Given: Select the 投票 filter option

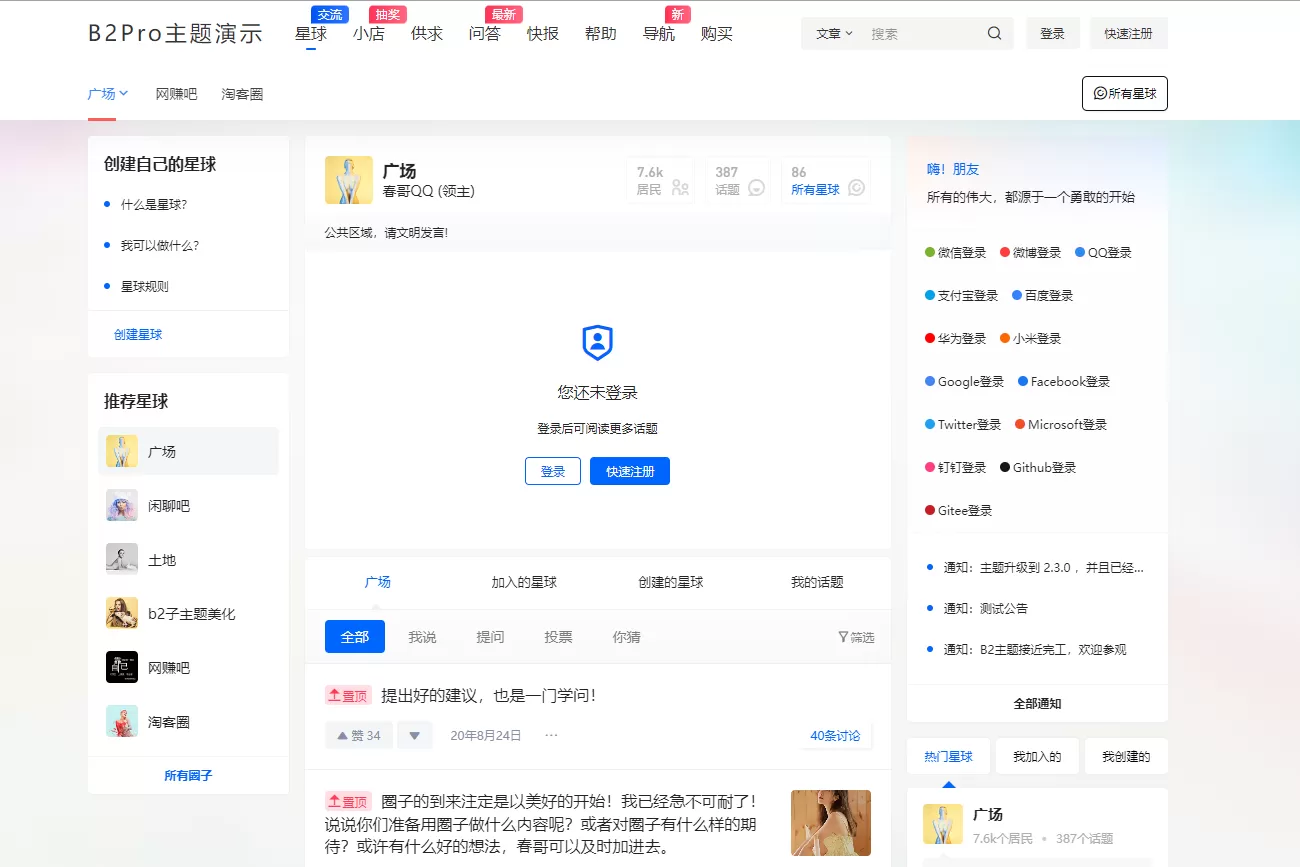Looking at the screenshot, I should coord(558,637).
